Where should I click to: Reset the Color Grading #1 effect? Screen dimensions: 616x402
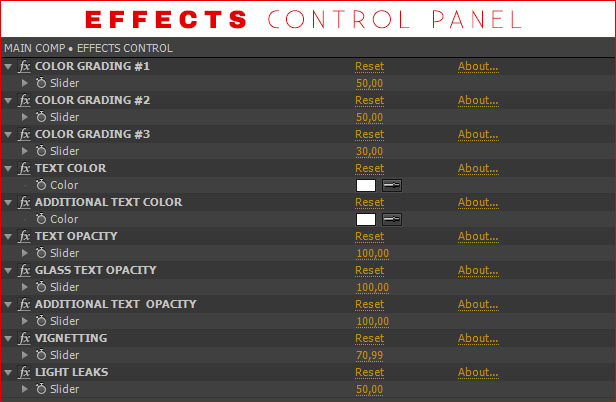(x=369, y=67)
